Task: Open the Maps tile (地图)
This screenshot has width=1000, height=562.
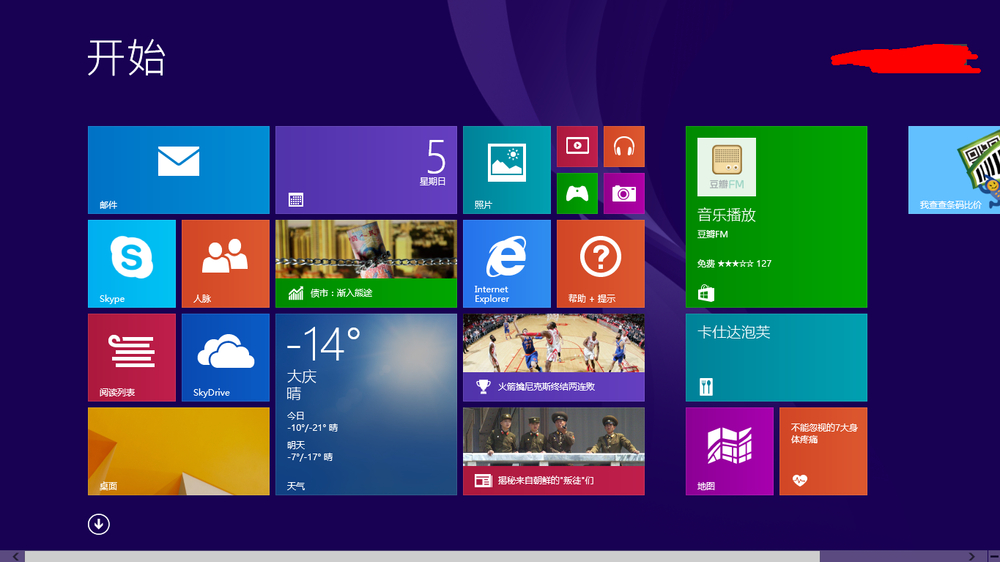Action: point(730,451)
